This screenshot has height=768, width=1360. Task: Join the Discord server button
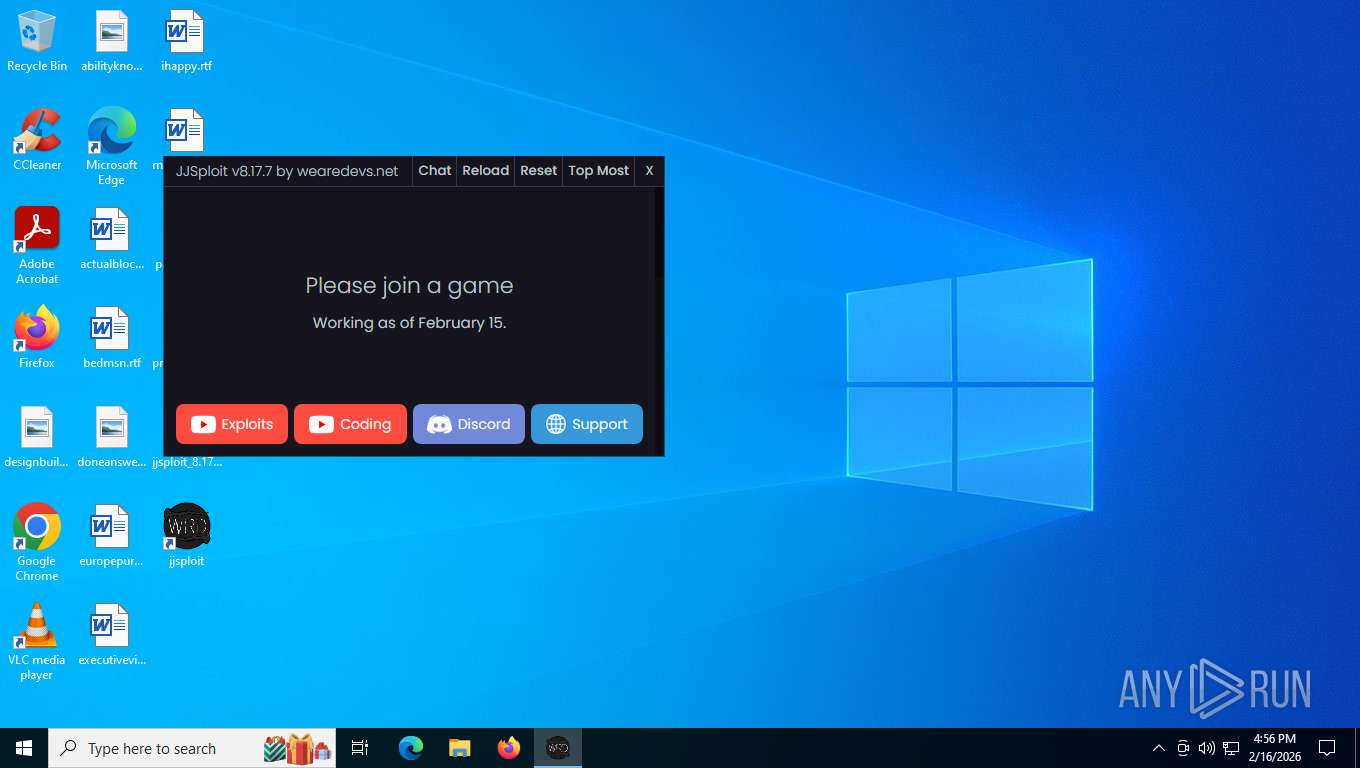coord(469,424)
